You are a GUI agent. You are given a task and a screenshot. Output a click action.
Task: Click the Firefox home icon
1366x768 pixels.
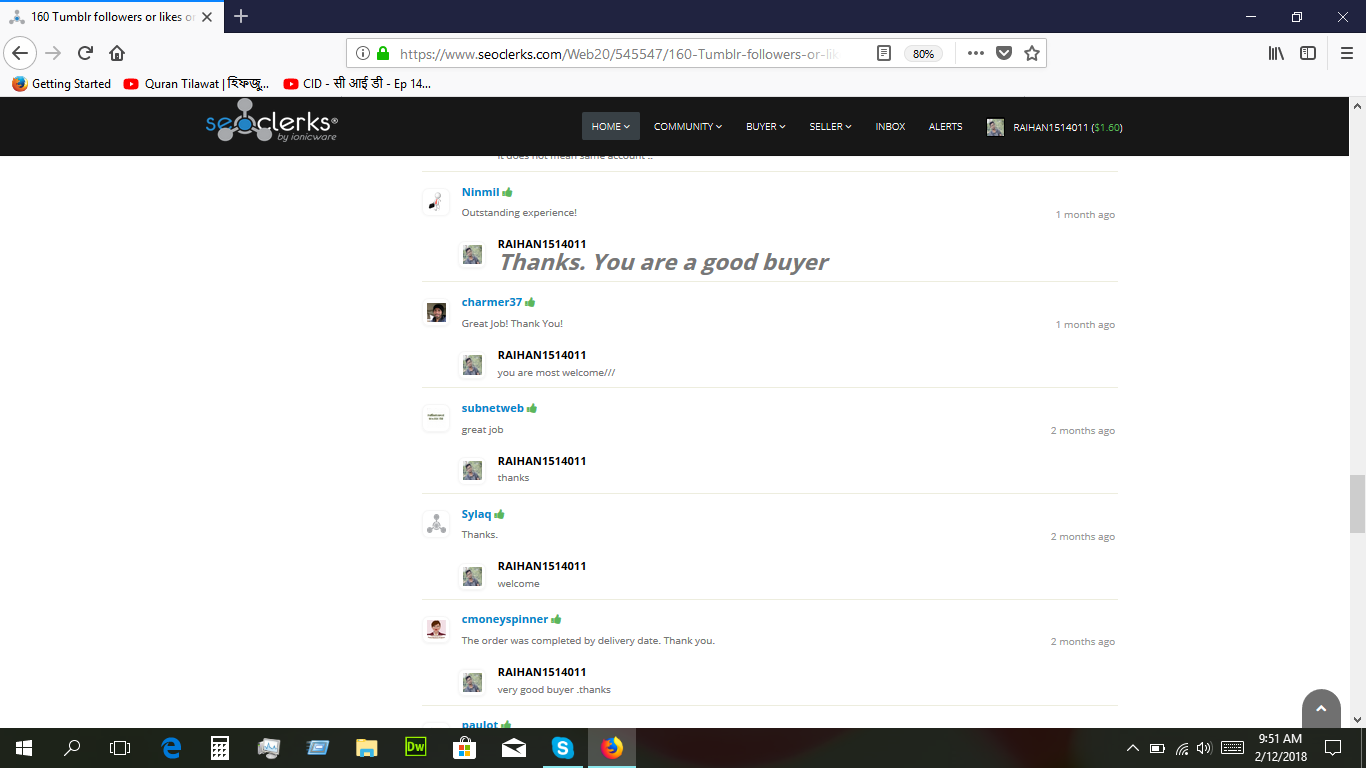pos(117,53)
